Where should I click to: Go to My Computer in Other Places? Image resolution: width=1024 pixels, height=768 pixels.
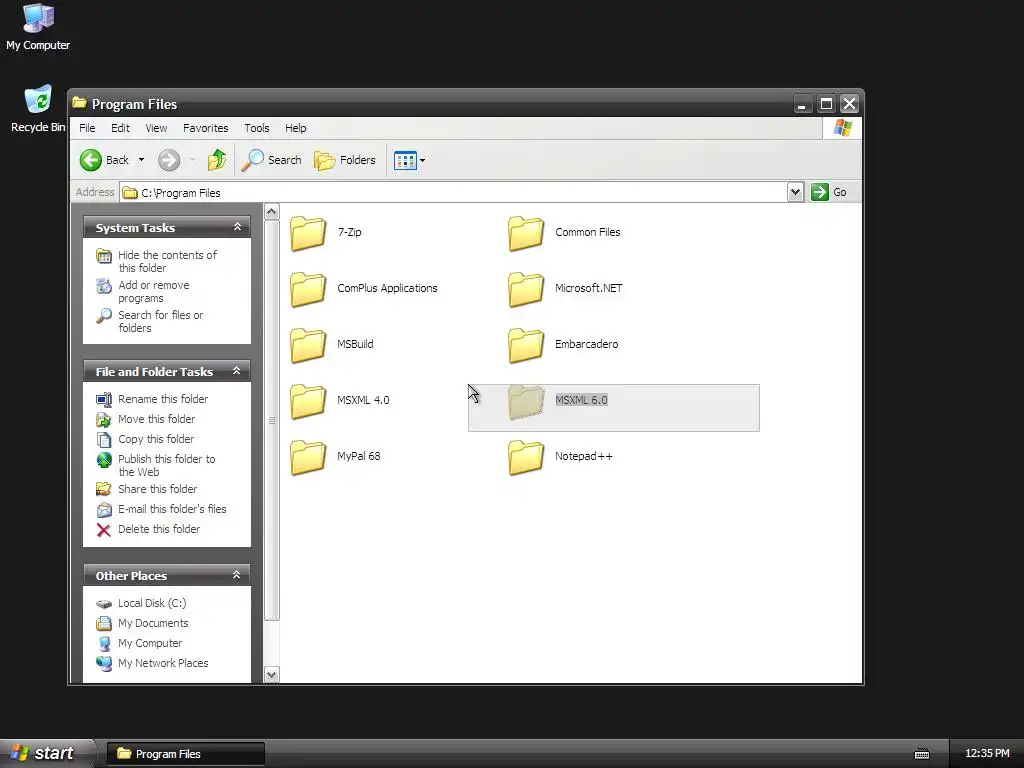coord(150,643)
